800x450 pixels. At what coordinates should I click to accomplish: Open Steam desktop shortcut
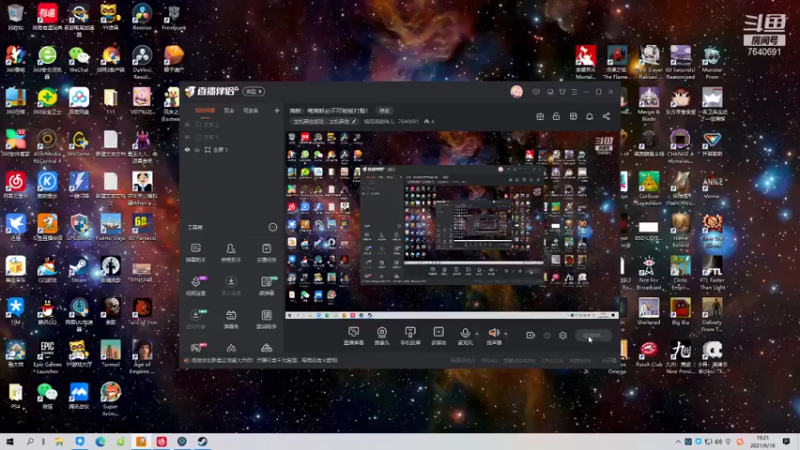[79, 270]
